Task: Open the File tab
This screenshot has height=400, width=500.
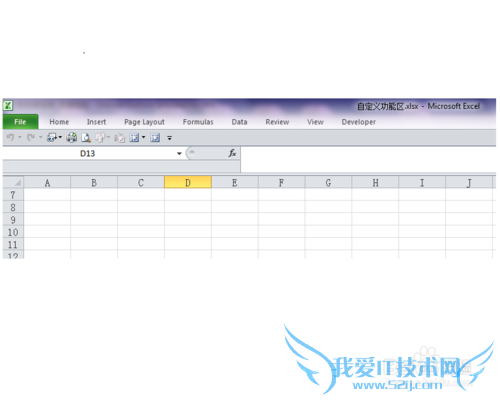Action: (x=20, y=122)
